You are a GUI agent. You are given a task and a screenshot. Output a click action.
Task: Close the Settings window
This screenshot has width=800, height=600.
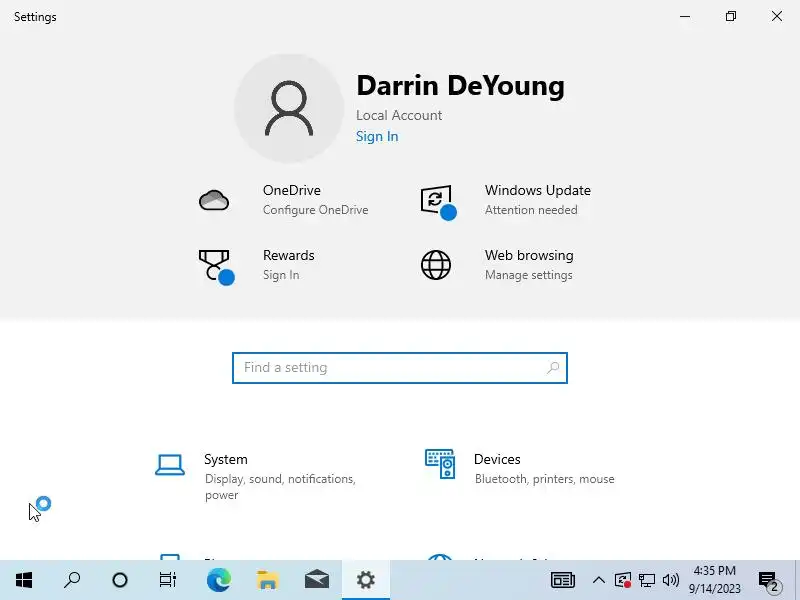click(x=777, y=16)
